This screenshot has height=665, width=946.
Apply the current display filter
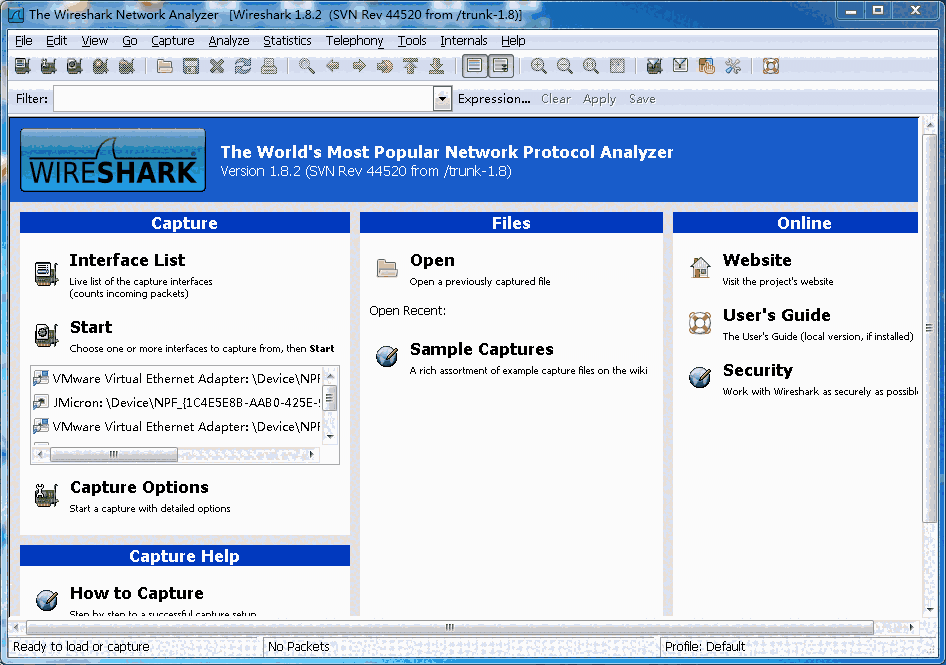coord(598,99)
